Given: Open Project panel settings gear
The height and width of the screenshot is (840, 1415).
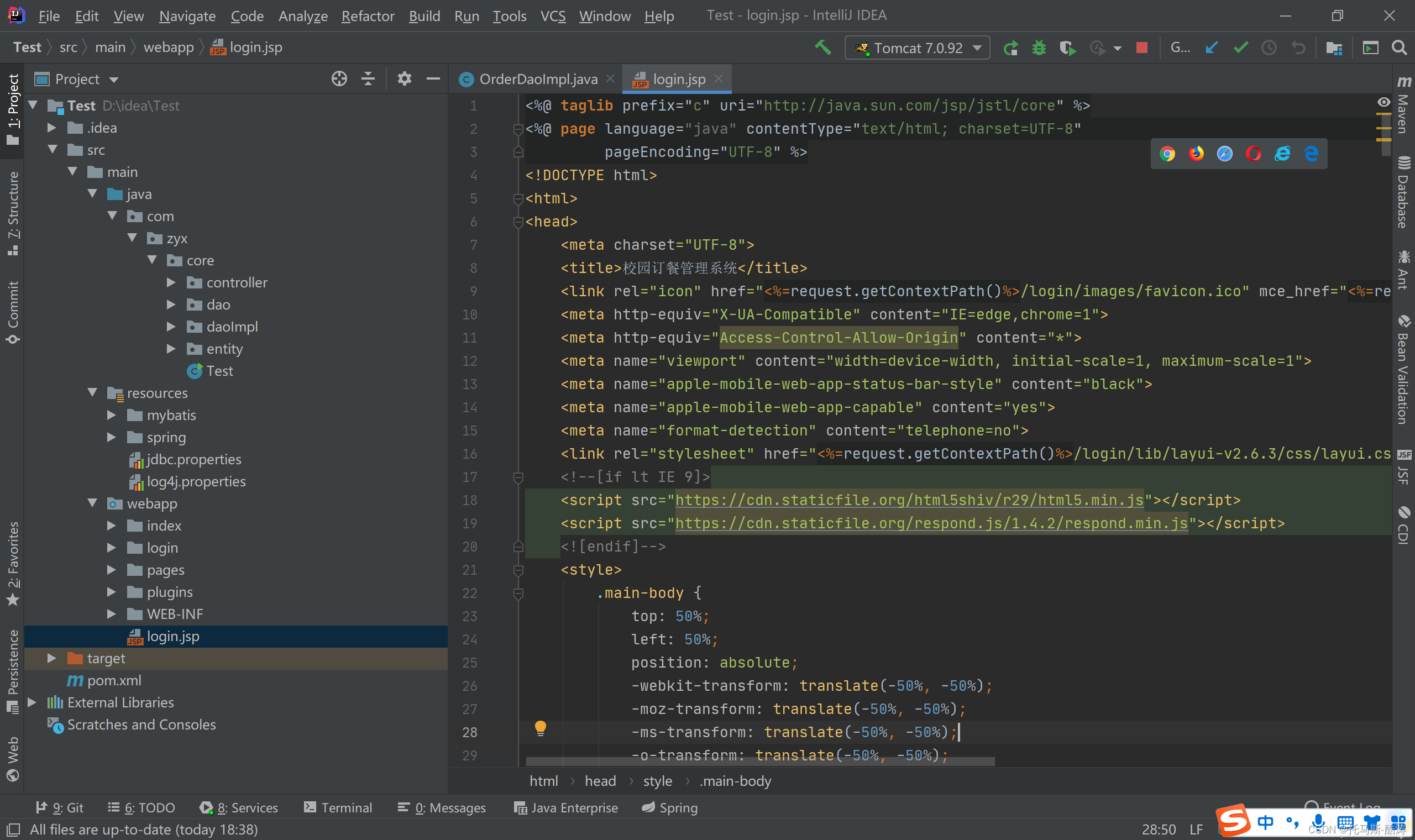Looking at the screenshot, I should point(404,78).
